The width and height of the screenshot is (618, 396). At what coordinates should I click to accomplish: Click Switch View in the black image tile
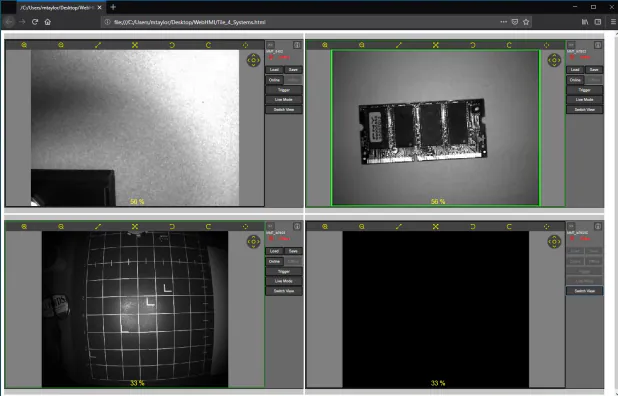584,291
